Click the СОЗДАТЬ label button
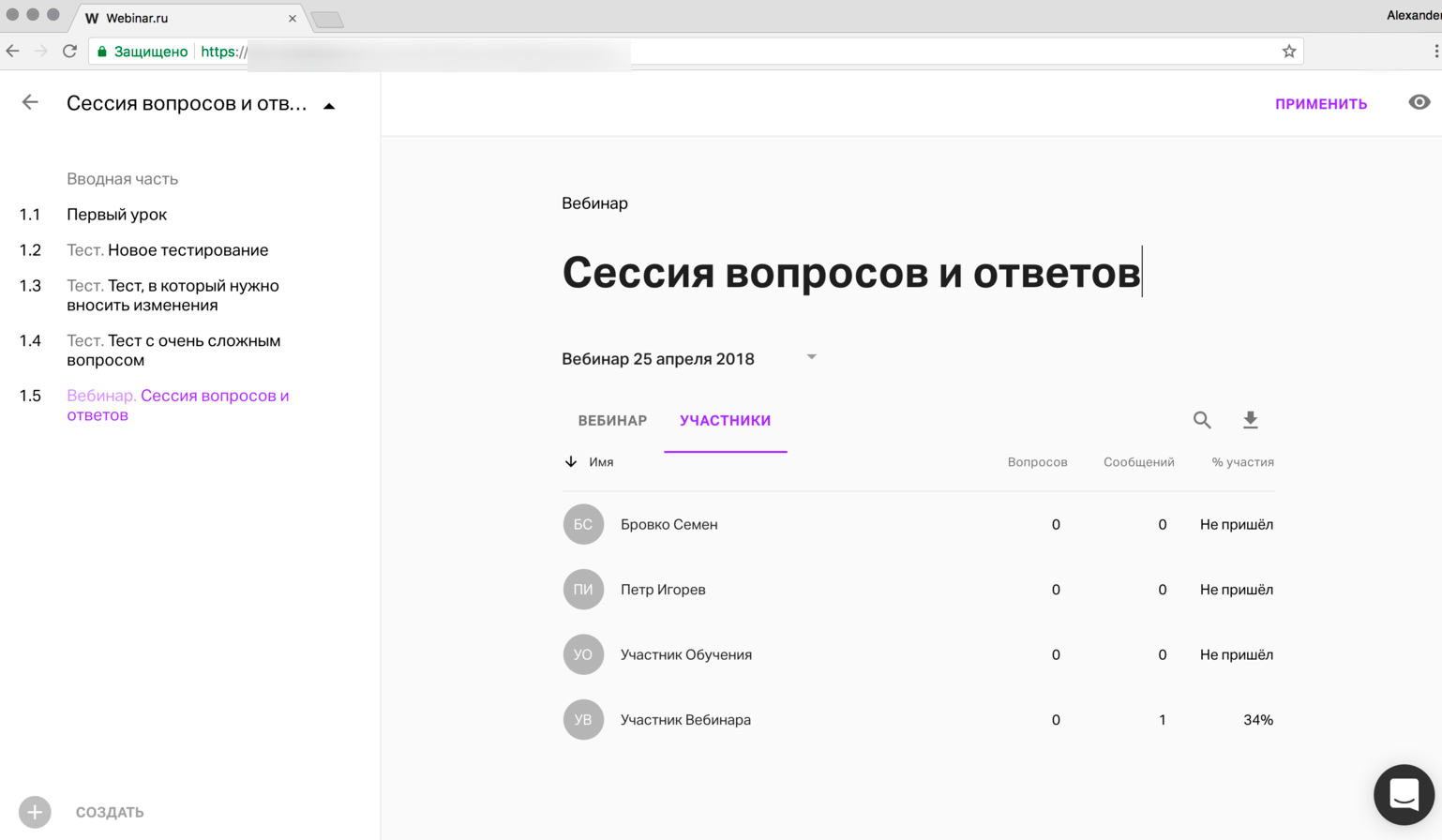 click(110, 813)
